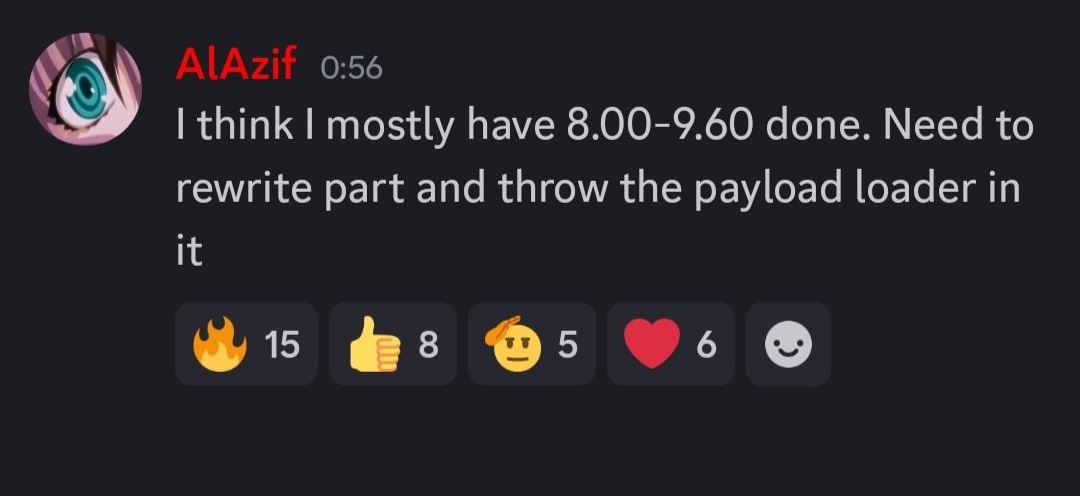
Task: Click the message text line starting "I think"
Action: point(605,126)
